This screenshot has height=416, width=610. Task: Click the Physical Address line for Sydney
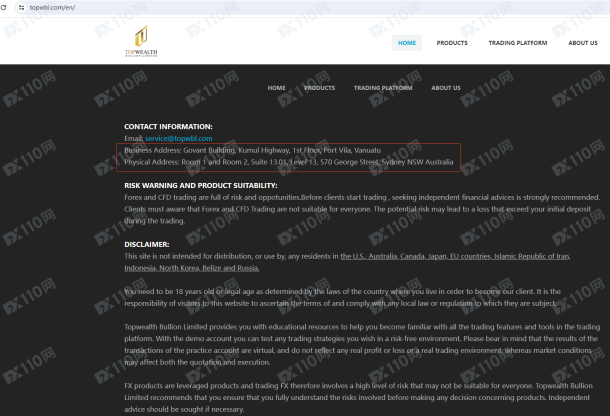pos(289,162)
